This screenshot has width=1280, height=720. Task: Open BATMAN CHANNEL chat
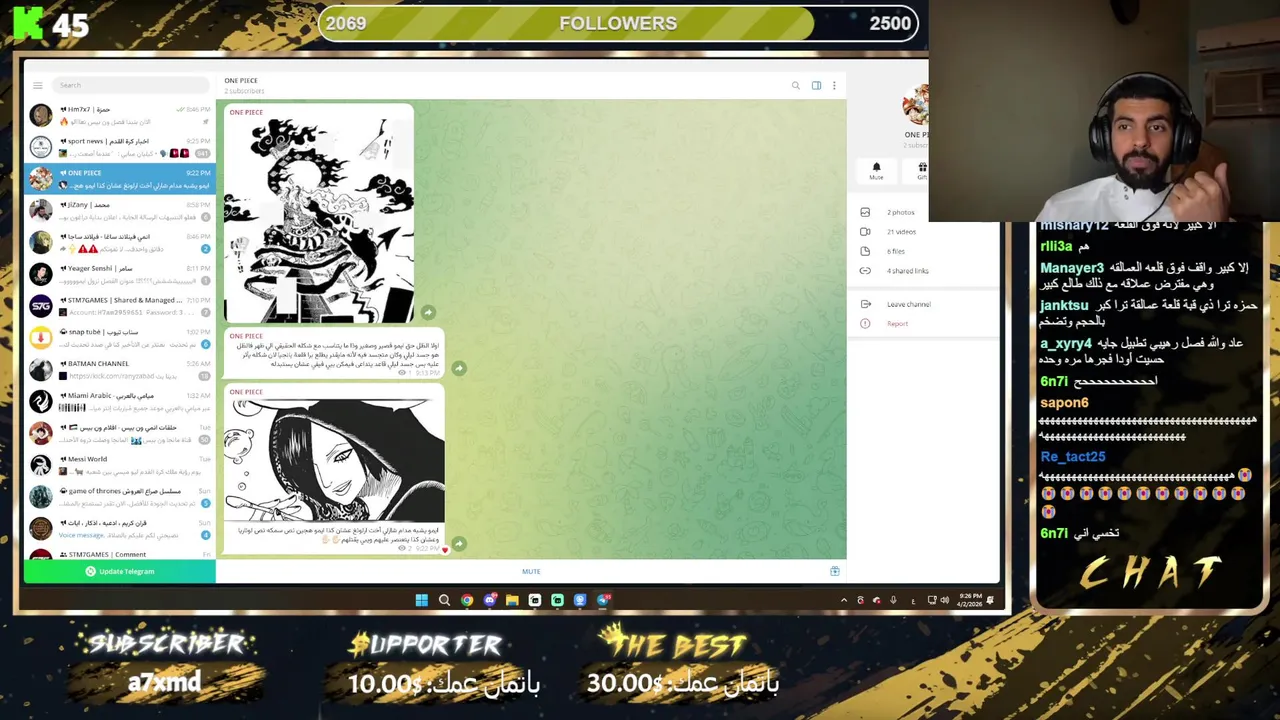120,370
